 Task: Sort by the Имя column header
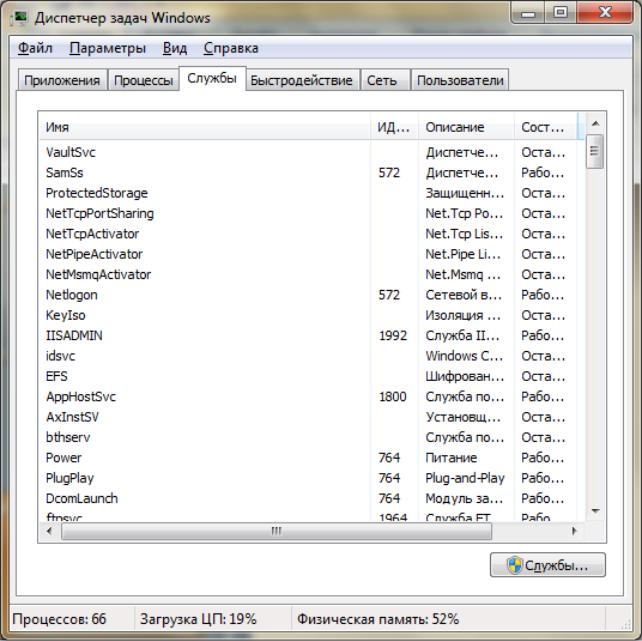205,127
